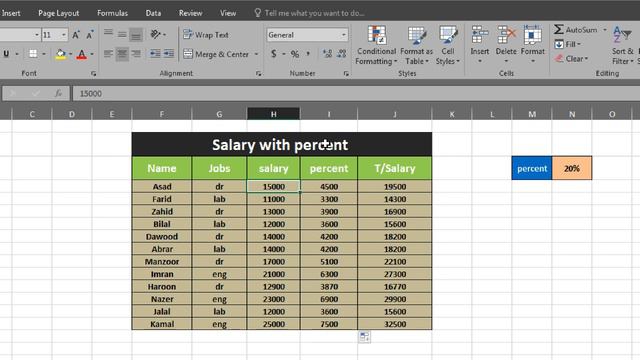Set middle vertical alignment

[x=122, y=35]
